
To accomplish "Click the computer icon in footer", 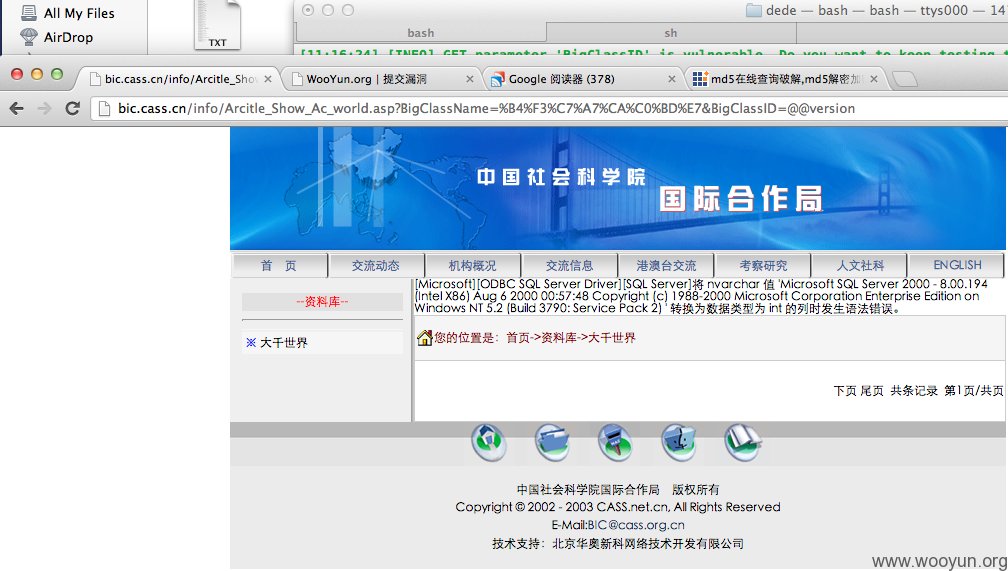I will [x=679, y=442].
